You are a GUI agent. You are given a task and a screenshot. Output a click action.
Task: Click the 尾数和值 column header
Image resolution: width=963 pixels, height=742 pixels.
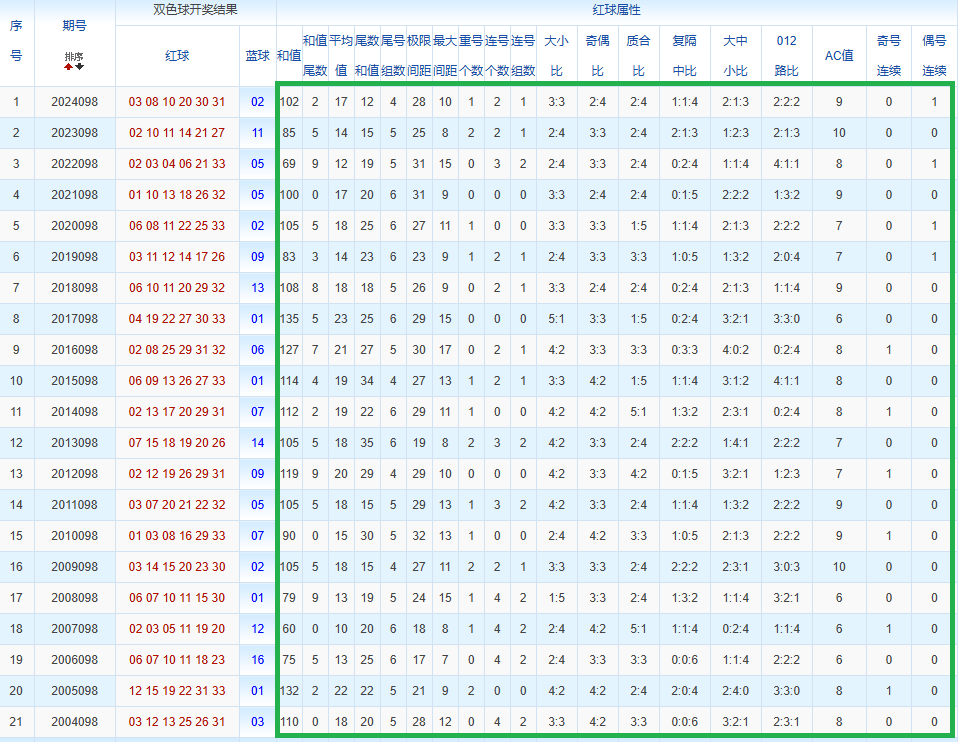point(367,56)
